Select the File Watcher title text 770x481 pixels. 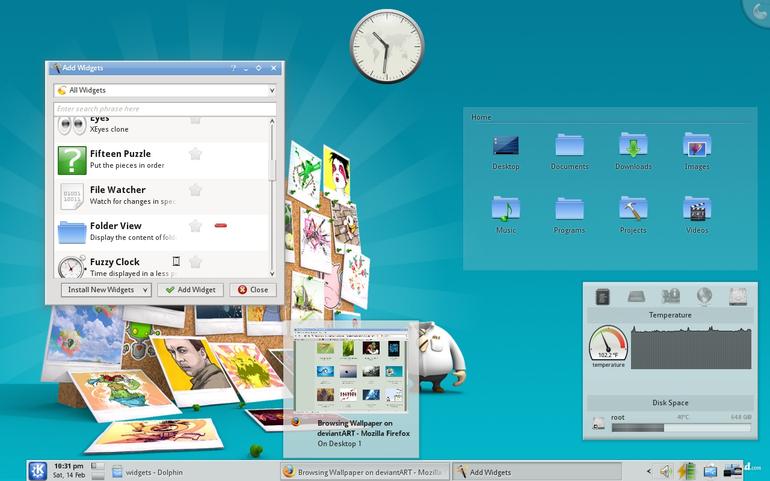point(118,190)
